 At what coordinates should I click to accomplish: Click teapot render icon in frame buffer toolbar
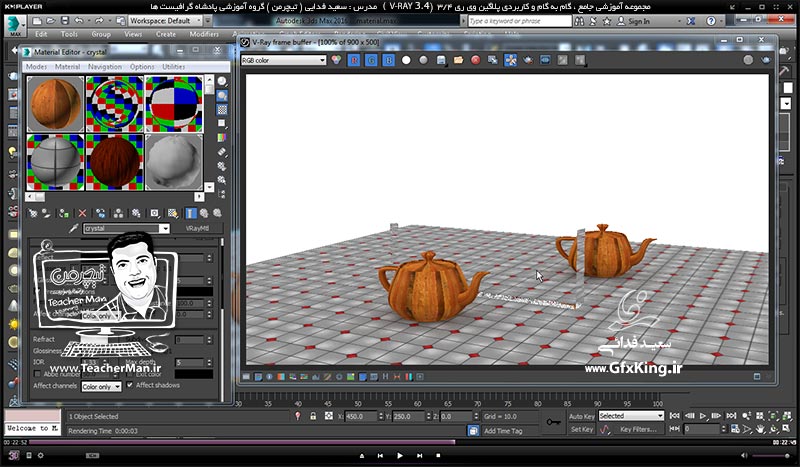(528, 60)
